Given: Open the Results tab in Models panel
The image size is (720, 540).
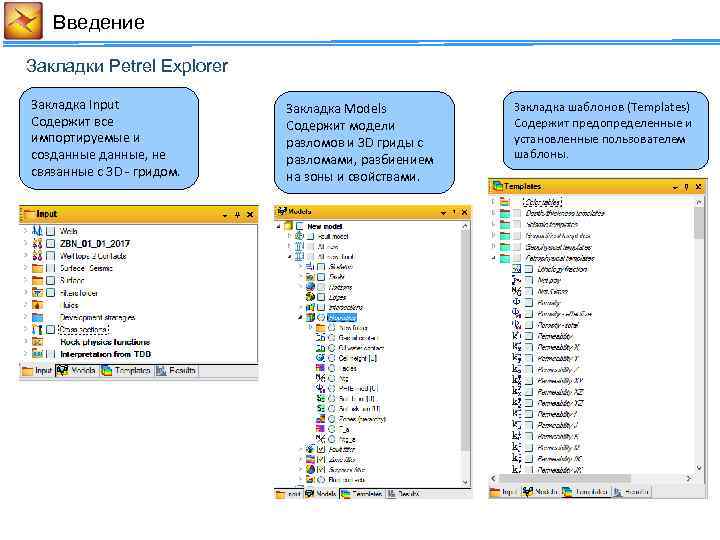Looking at the screenshot, I should point(403,494).
